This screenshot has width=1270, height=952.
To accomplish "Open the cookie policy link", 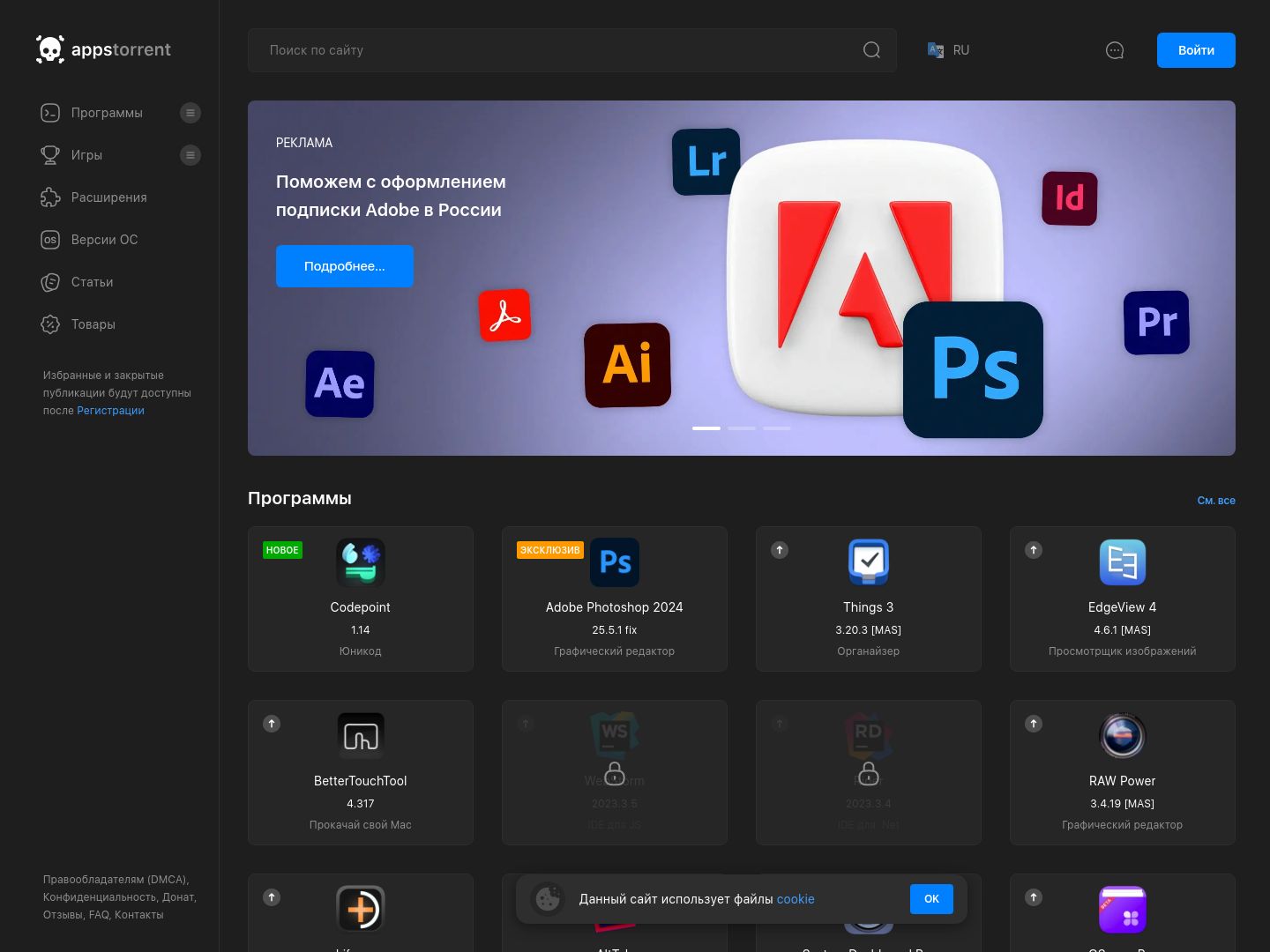I will (796, 899).
